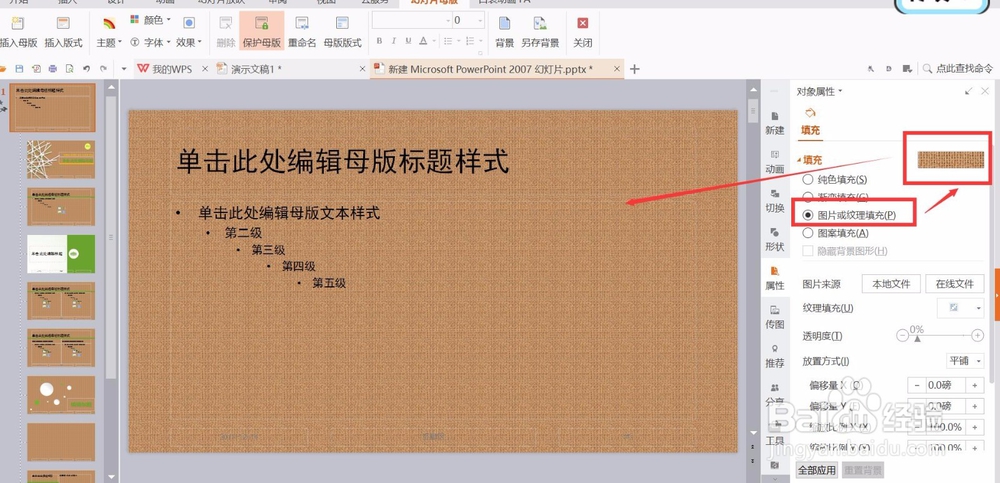Close the 我的WPS tab
1000x483 pixels.
[x=205, y=69]
